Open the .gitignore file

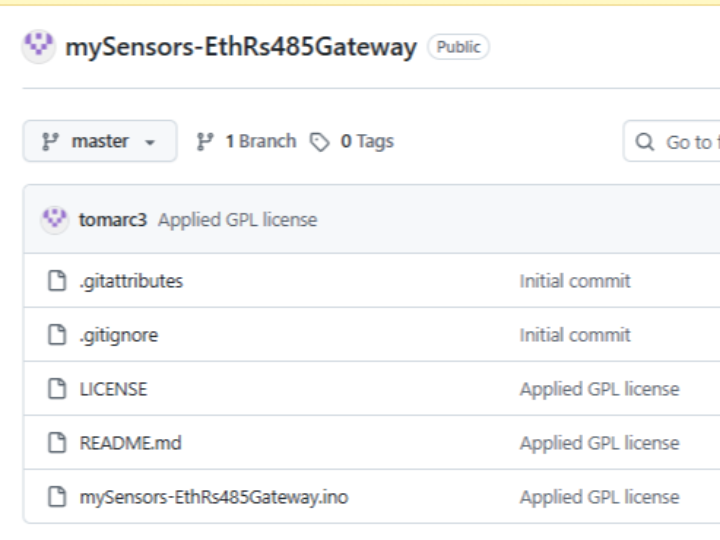pos(118,335)
